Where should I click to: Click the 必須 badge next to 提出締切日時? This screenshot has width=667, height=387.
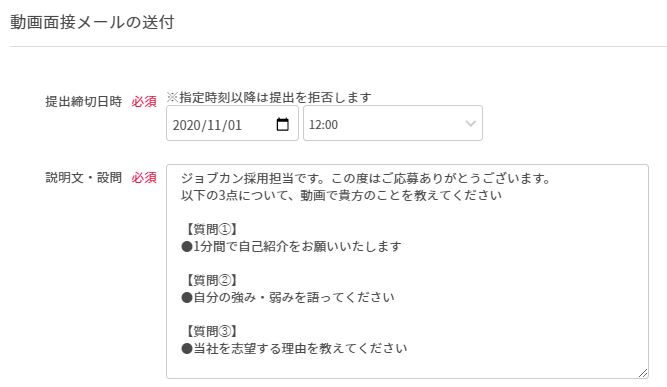(x=144, y=102)
